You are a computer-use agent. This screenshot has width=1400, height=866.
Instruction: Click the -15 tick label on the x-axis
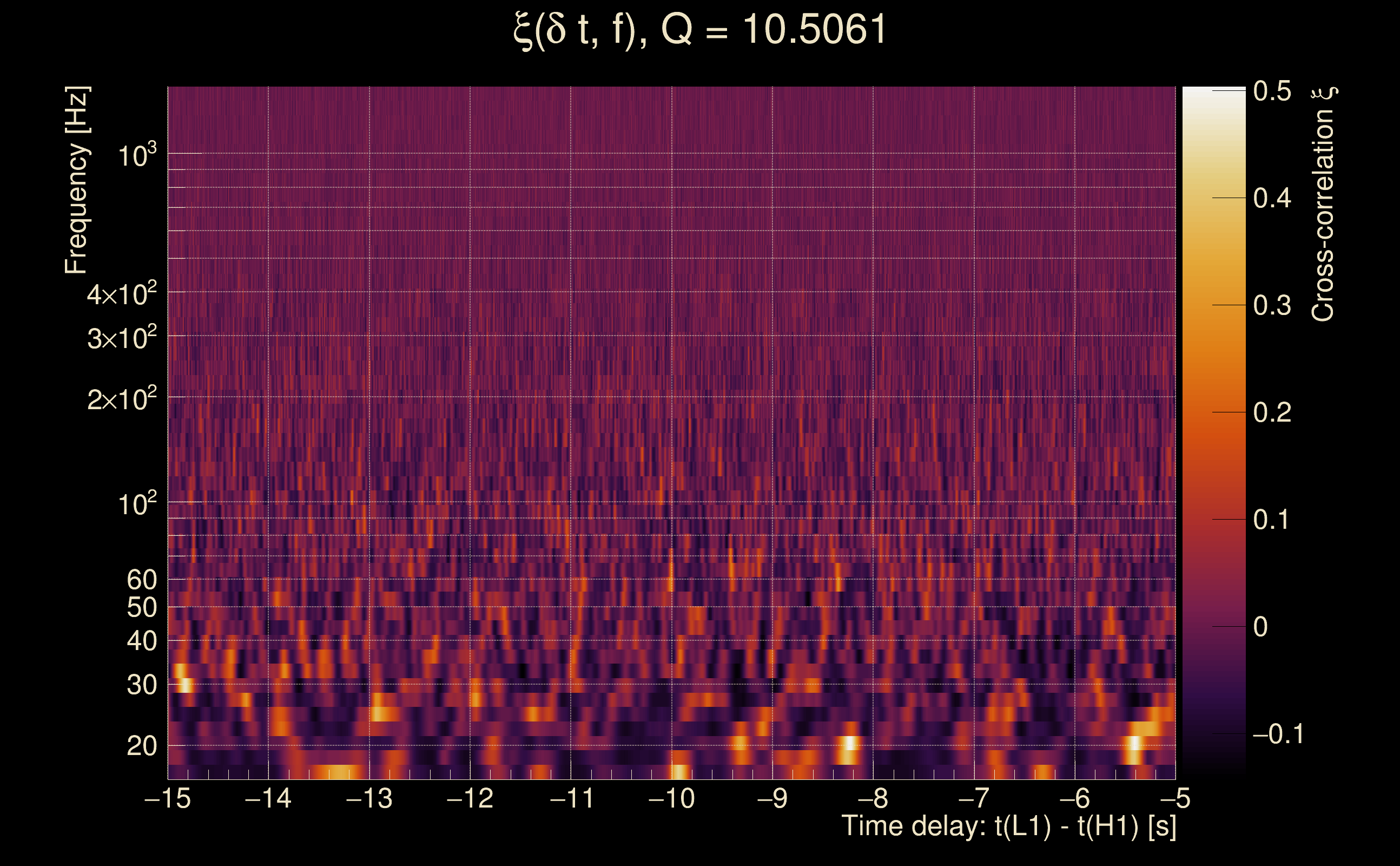tap(167, 798)
